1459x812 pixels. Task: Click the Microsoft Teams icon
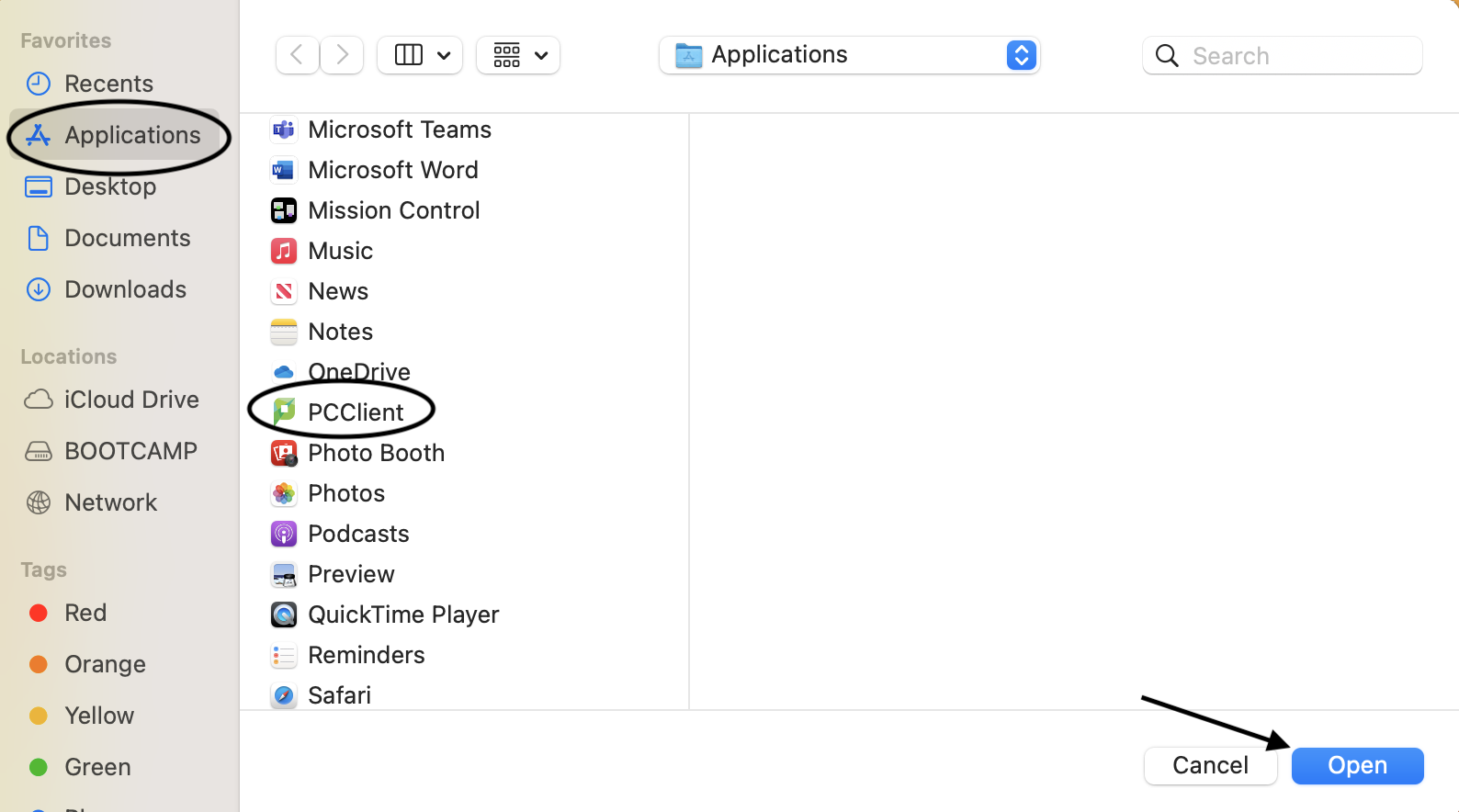[284, 130]
